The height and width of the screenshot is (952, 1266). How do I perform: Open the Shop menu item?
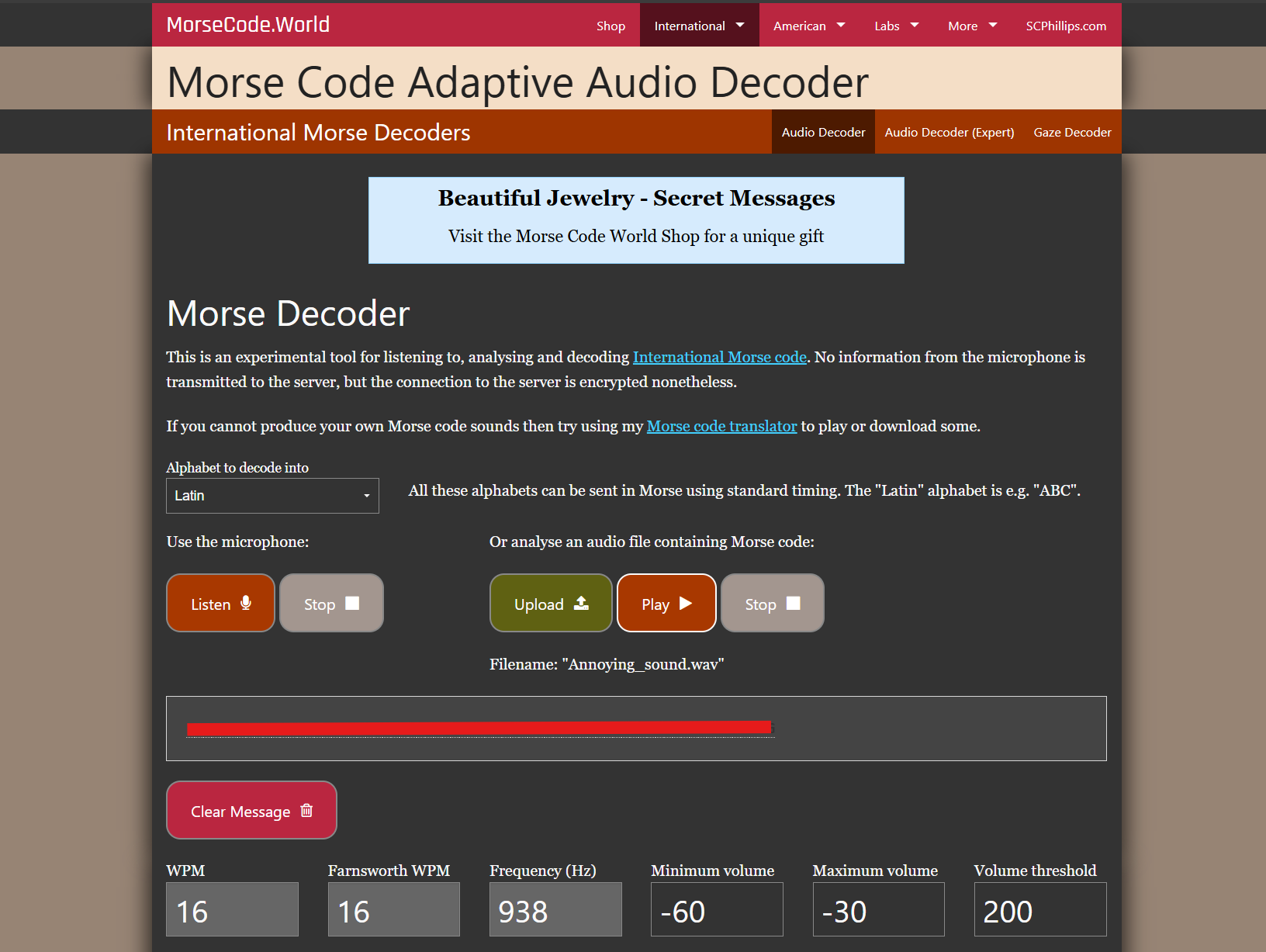(611, 26)
